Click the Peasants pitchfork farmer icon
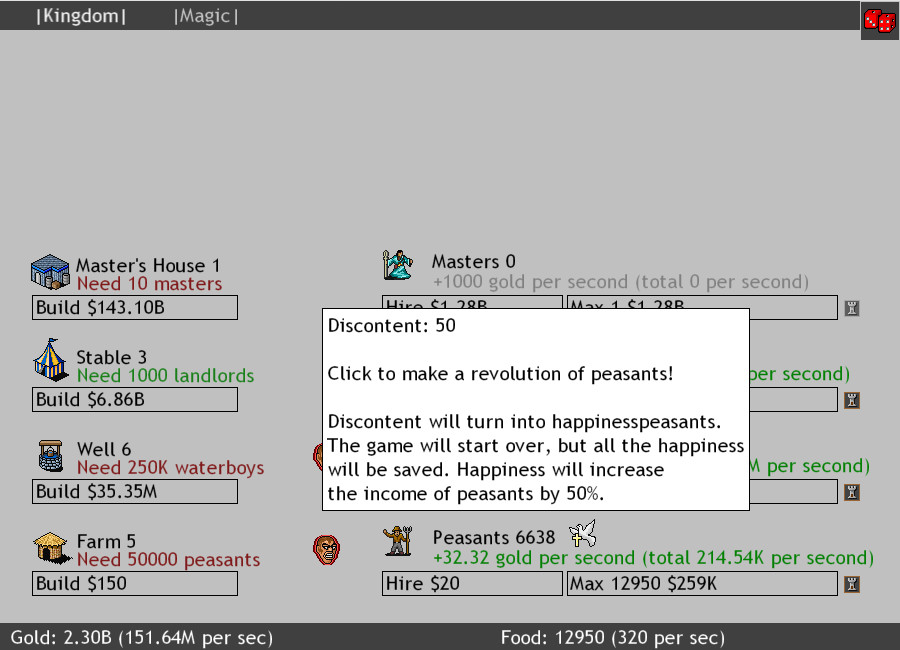The width and height of the screenshot is (900, 650). pyautogui.click(x=397, y=540)
